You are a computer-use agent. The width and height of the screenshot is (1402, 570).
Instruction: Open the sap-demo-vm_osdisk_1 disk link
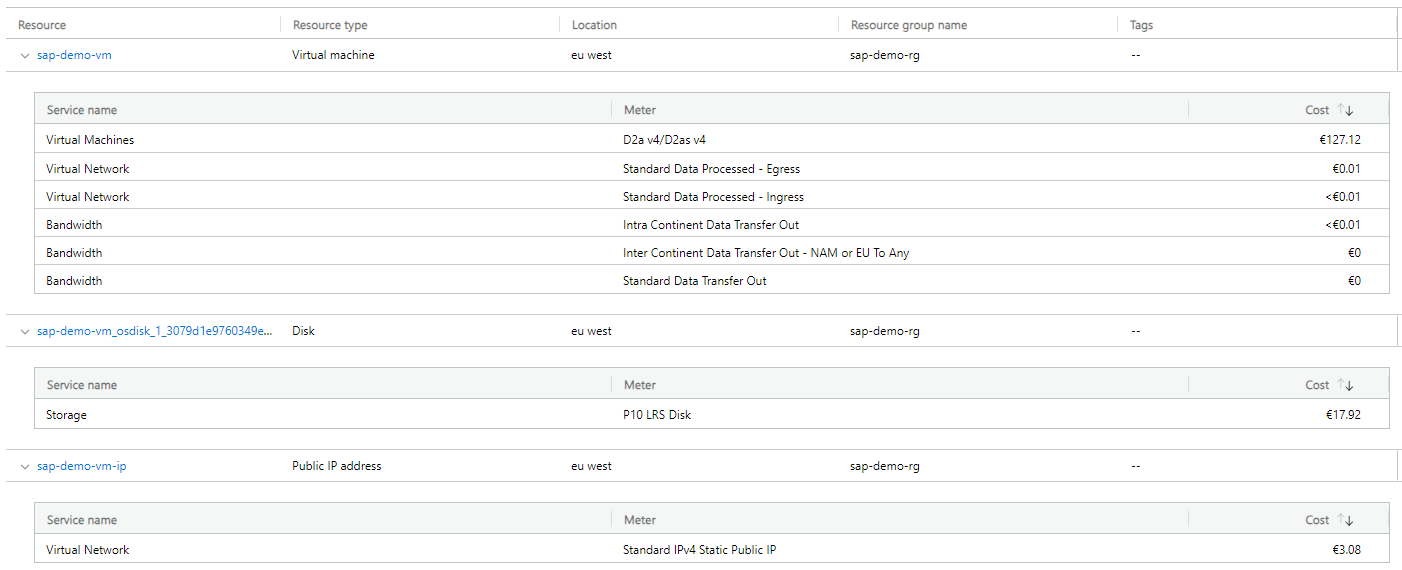(154, 331)
